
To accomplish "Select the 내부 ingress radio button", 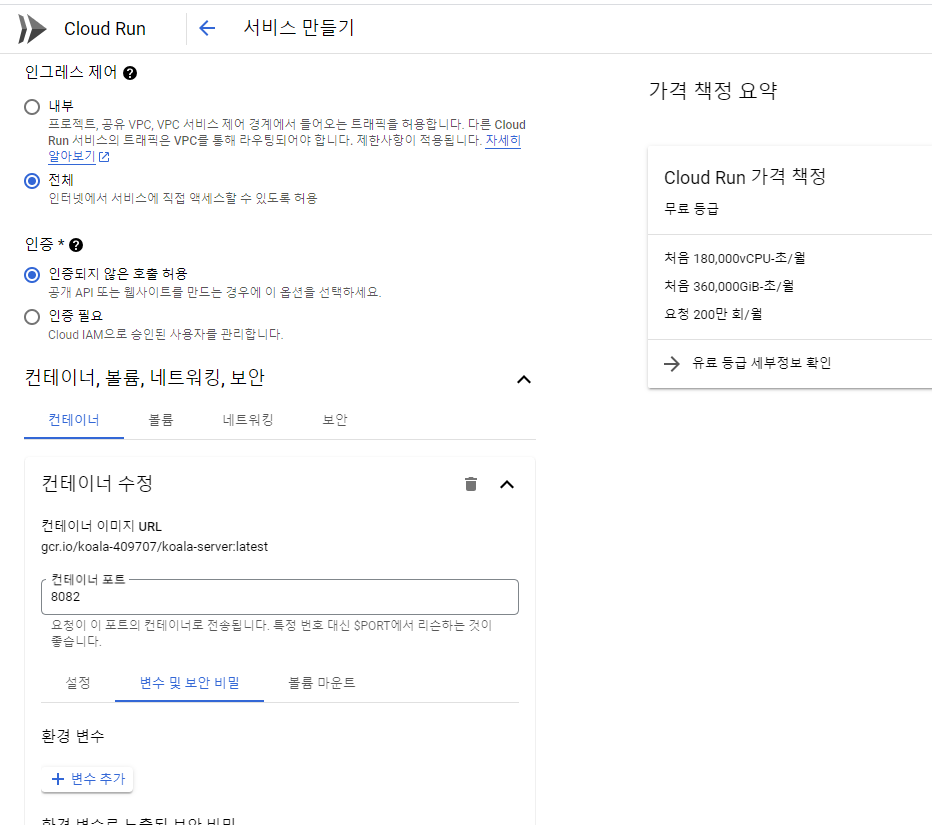I will tap(32, 107).
